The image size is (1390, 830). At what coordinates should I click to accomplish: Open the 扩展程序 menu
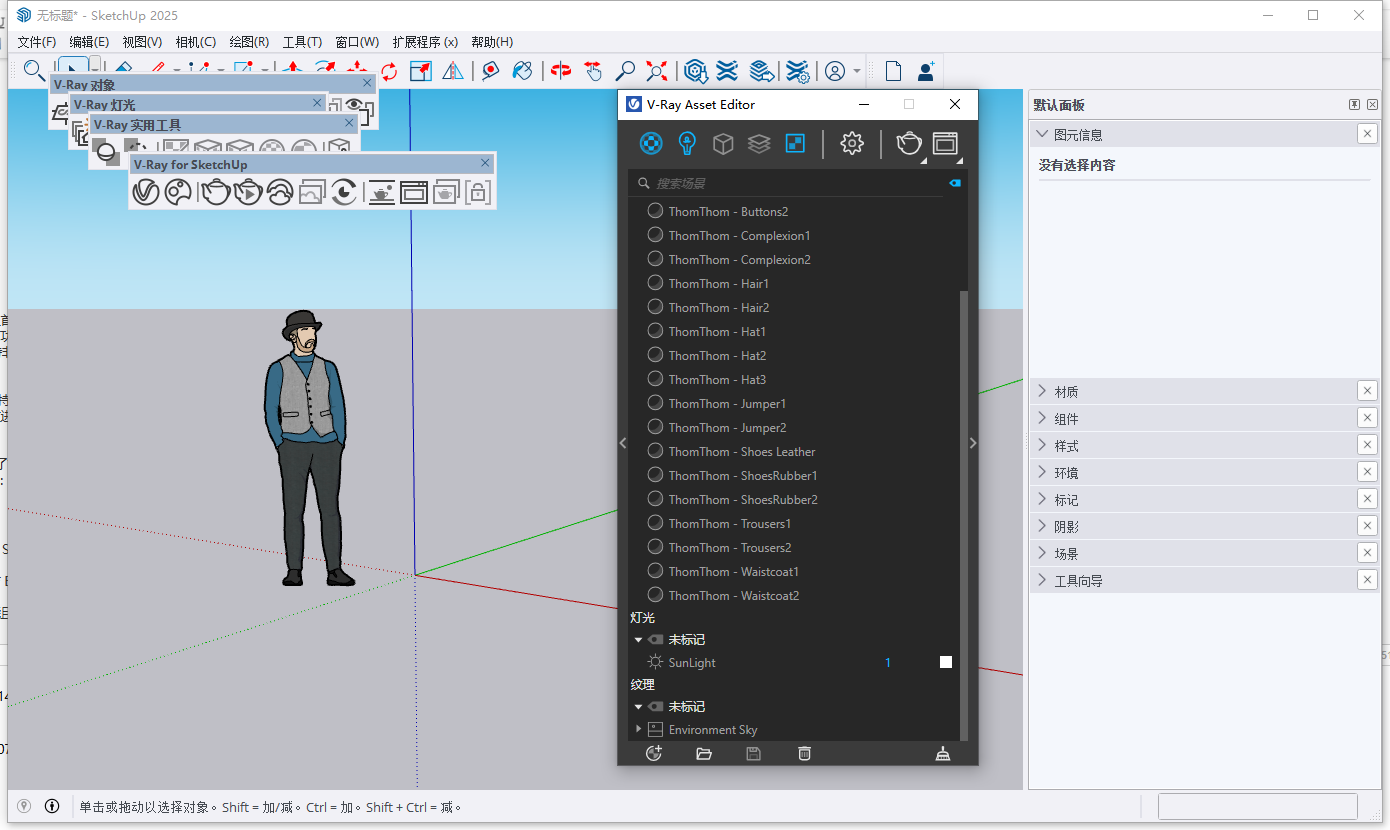[424, 41]
